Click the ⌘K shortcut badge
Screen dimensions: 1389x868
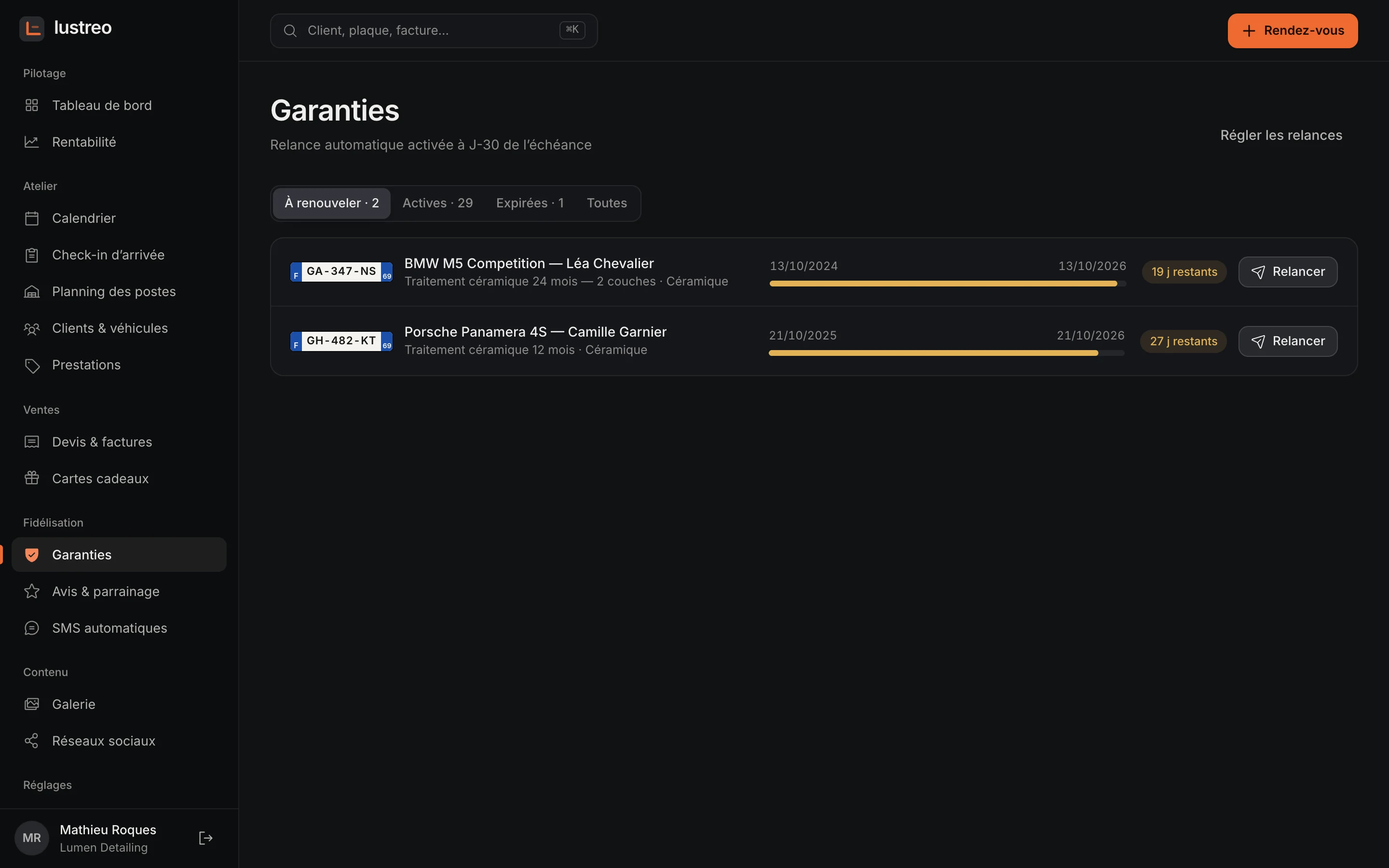pyautogui.click(x=572, y=30)
